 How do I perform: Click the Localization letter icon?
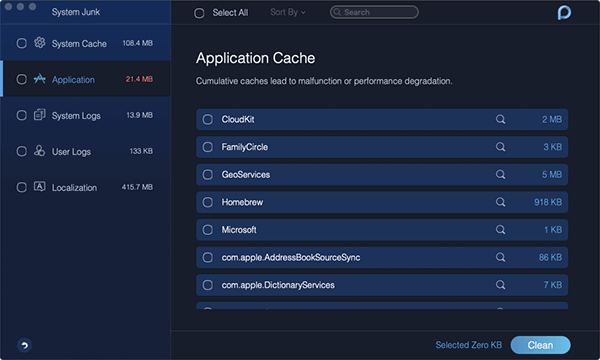click(x=39, y=186)
